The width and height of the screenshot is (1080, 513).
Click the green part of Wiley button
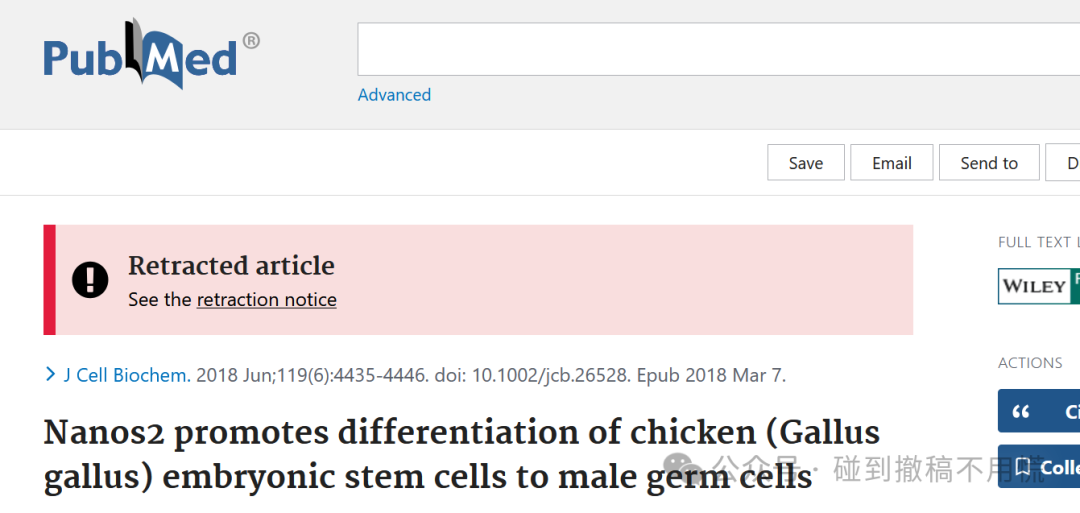(x=1074, y=286)
